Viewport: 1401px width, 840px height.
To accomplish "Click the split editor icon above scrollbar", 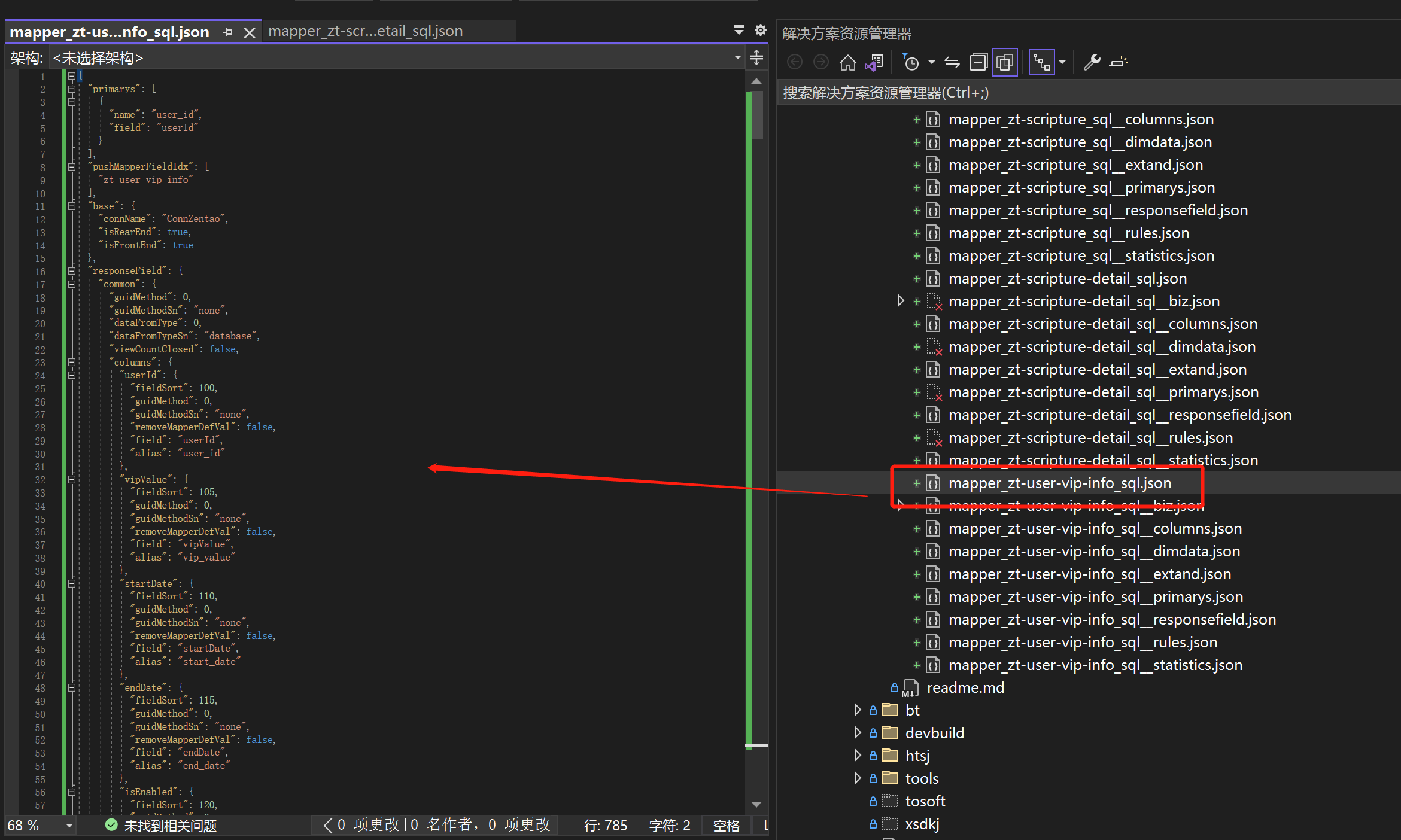I will click(756, 58).
